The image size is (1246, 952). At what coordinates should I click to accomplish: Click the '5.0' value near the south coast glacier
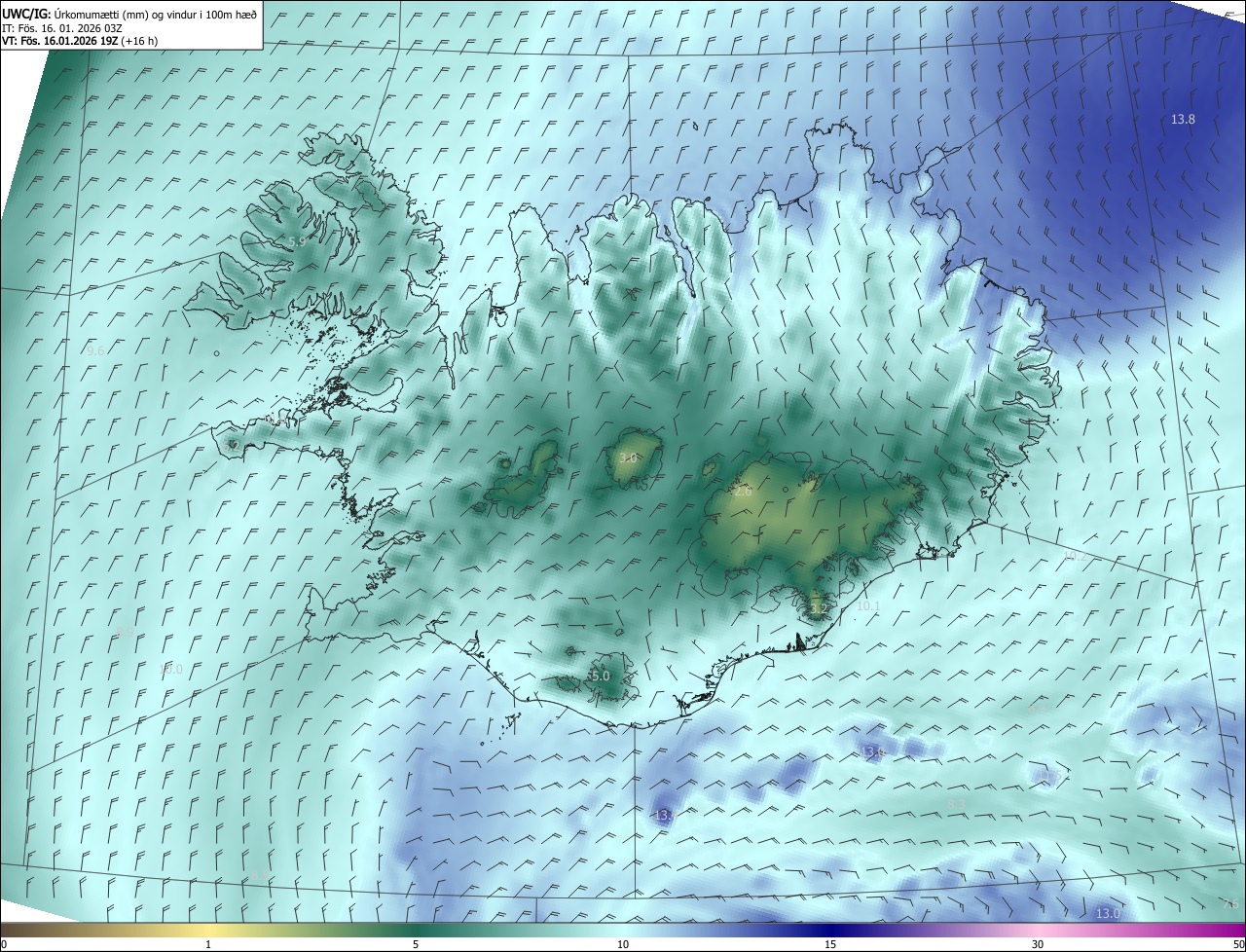pos(600,676)
